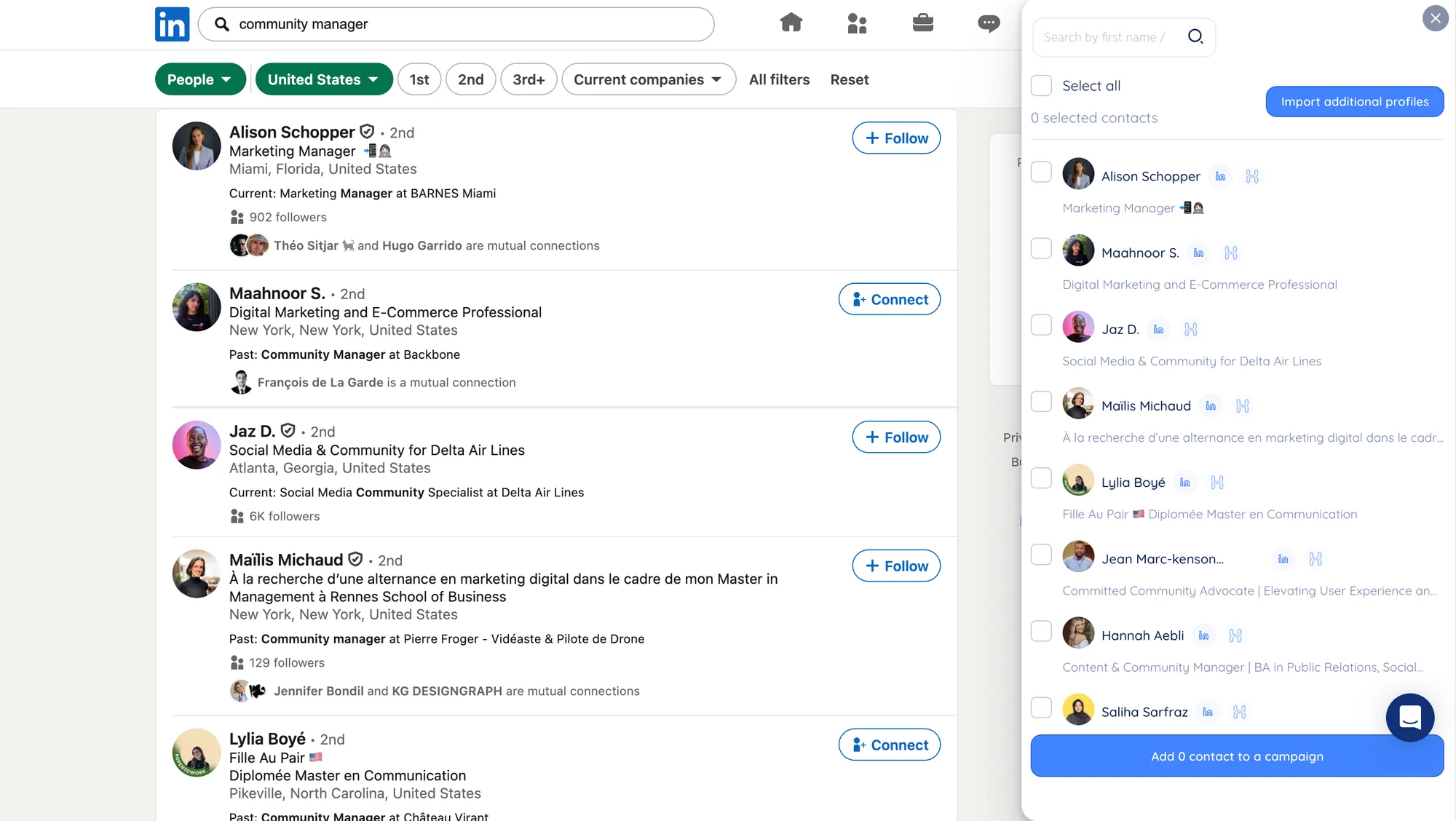Open the chat support widget bubble
Screen dimensions: 1456x821
[x=1410, y=718]
